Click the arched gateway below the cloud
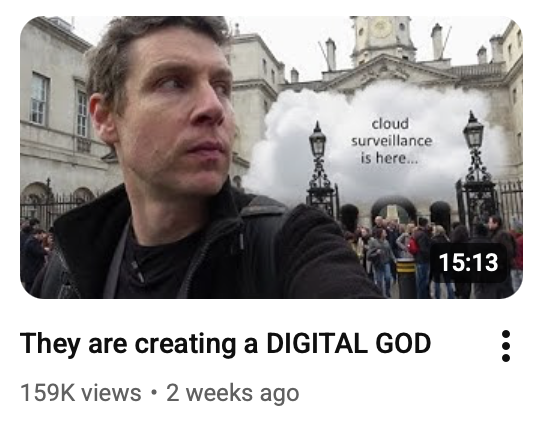This screenshot has height=434, width=538. coord(394,211)
